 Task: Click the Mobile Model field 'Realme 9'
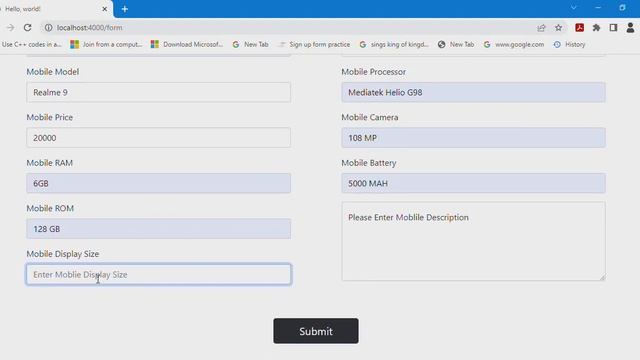pyautogui.click(x=159, y=92)
